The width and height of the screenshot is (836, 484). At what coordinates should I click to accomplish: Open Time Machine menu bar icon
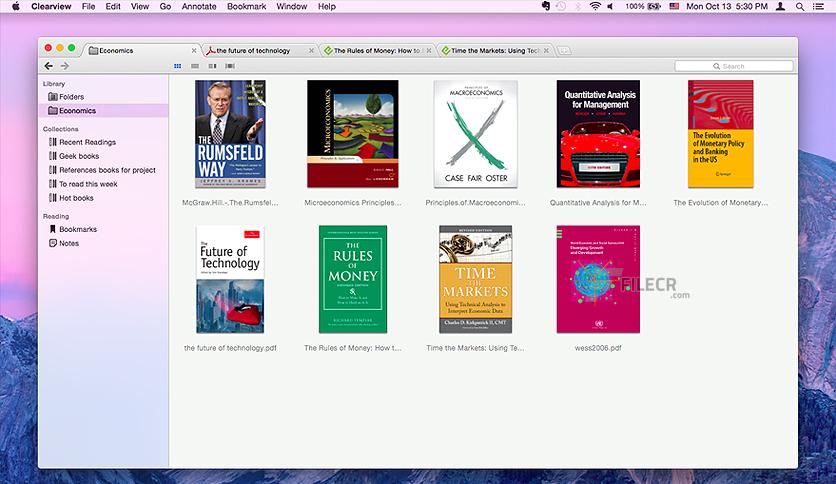561,6
